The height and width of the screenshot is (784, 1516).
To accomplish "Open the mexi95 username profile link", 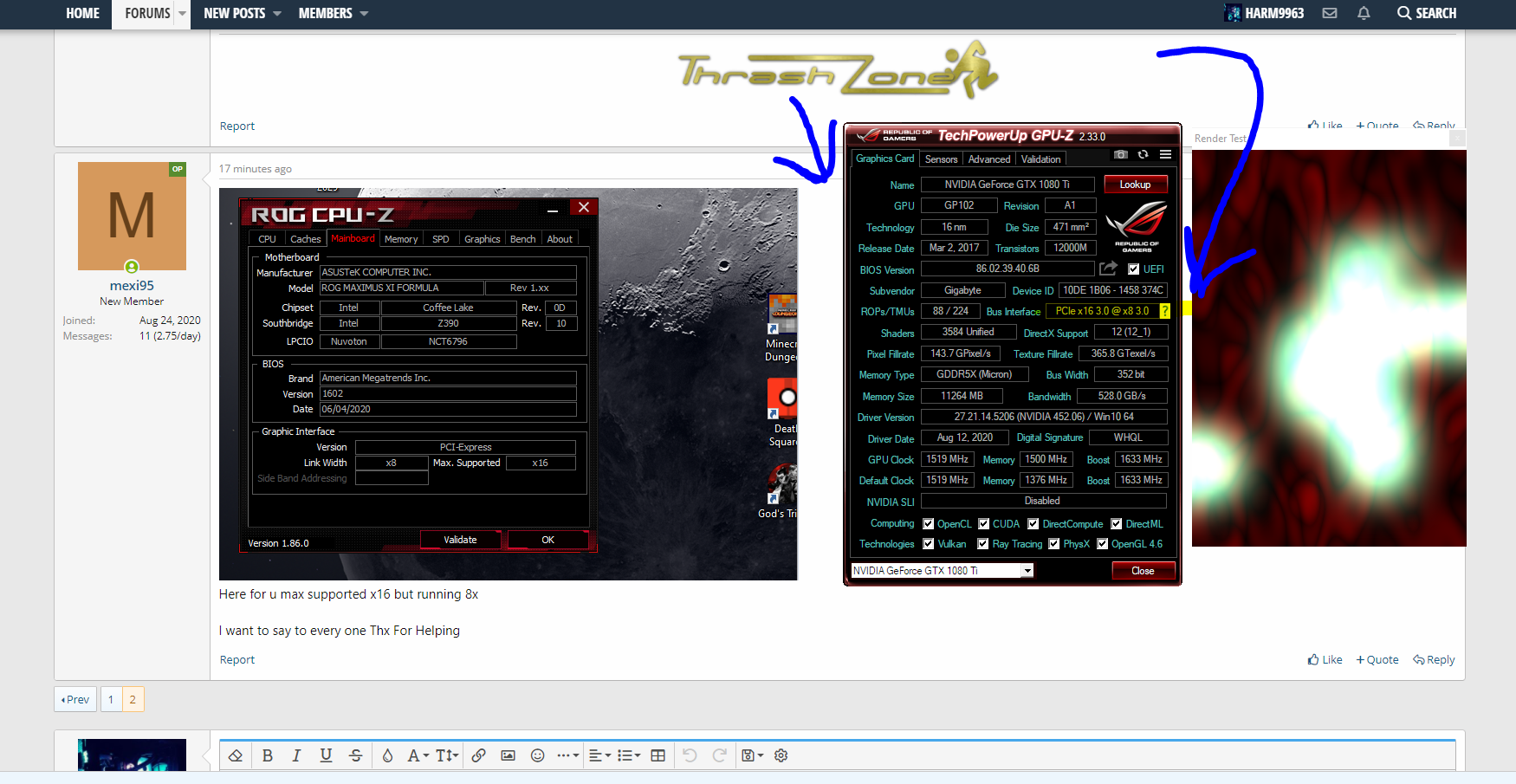I will (x=132, y=285).
